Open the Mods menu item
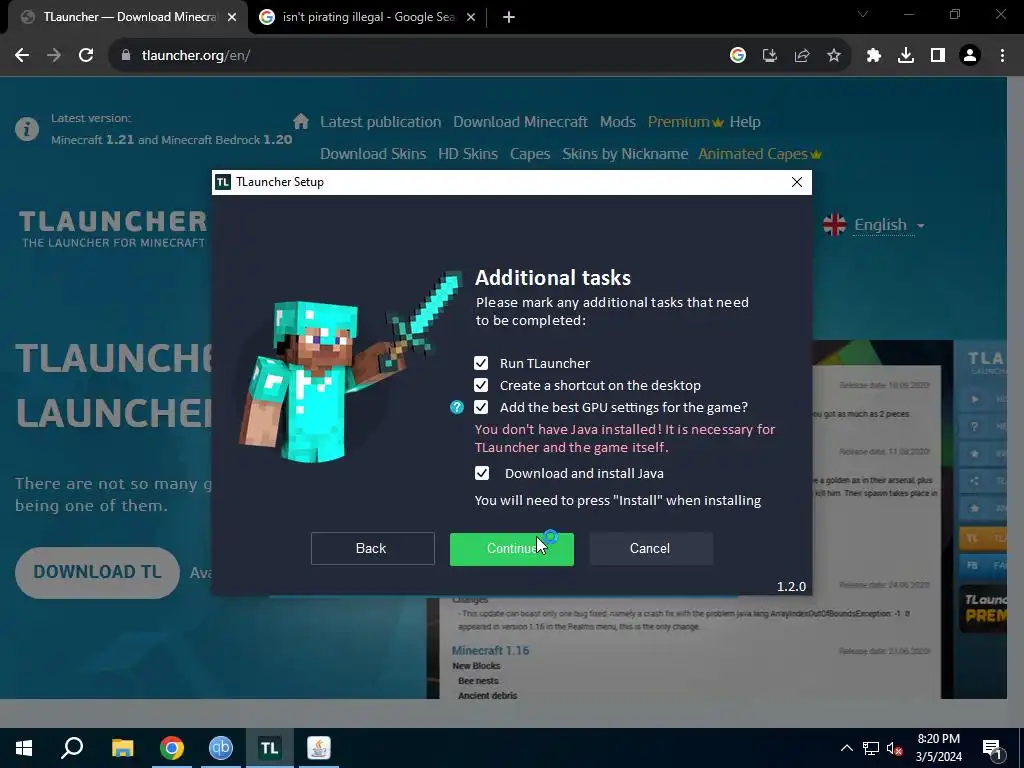1024x768 pixels. click(618, 122)
